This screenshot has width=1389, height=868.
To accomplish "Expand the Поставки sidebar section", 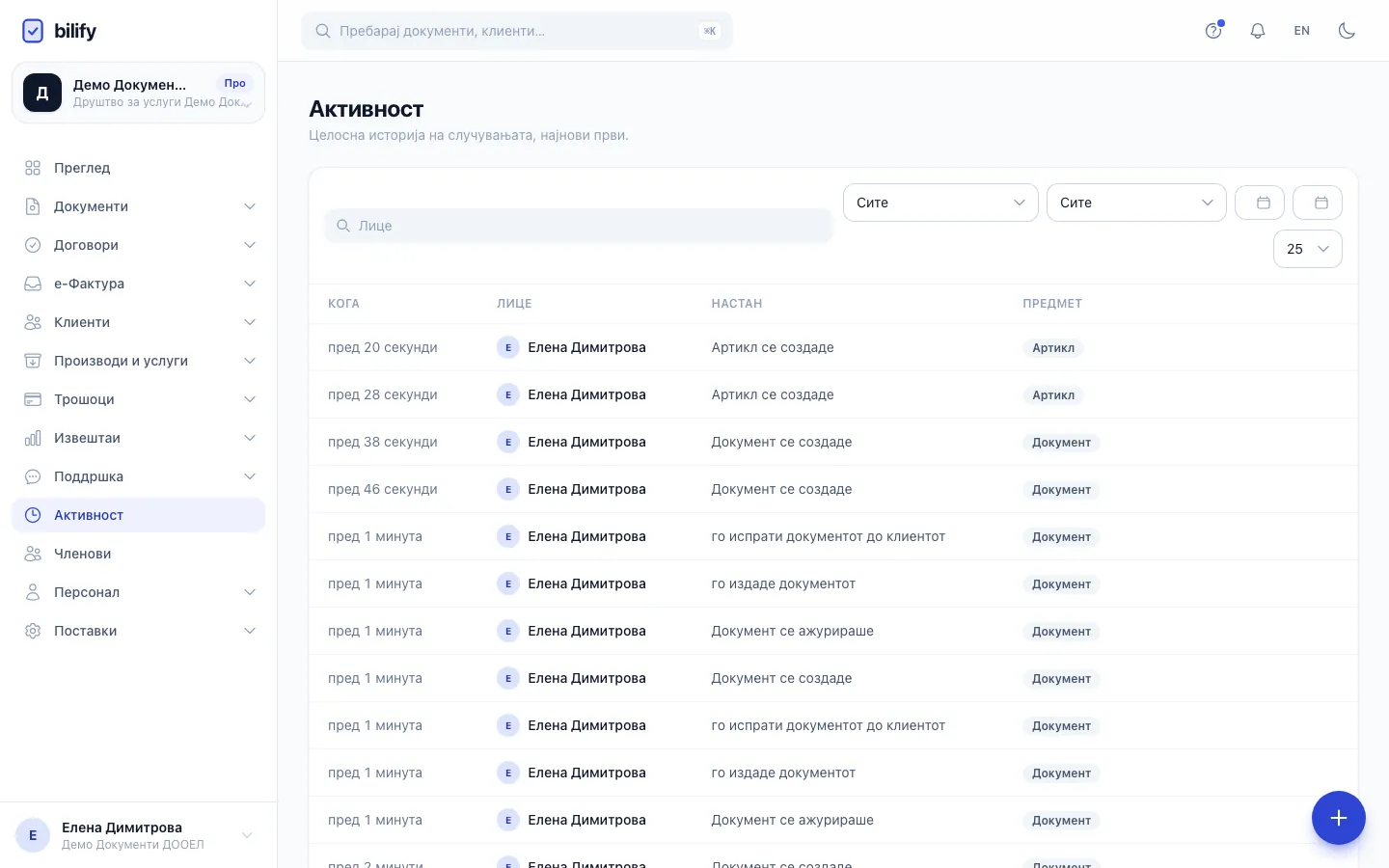I will pos(139,631).
